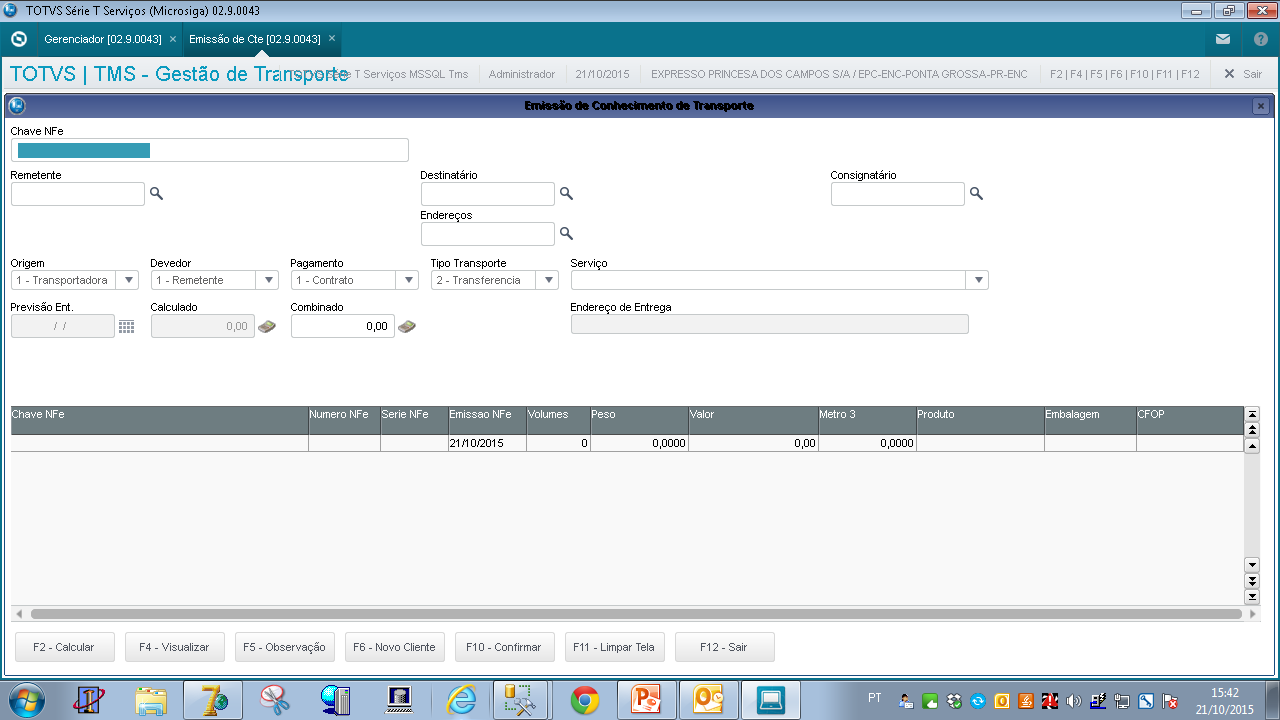
Task: Switch to the Emissão de Cte tab
Action: (x=255, y=39)
